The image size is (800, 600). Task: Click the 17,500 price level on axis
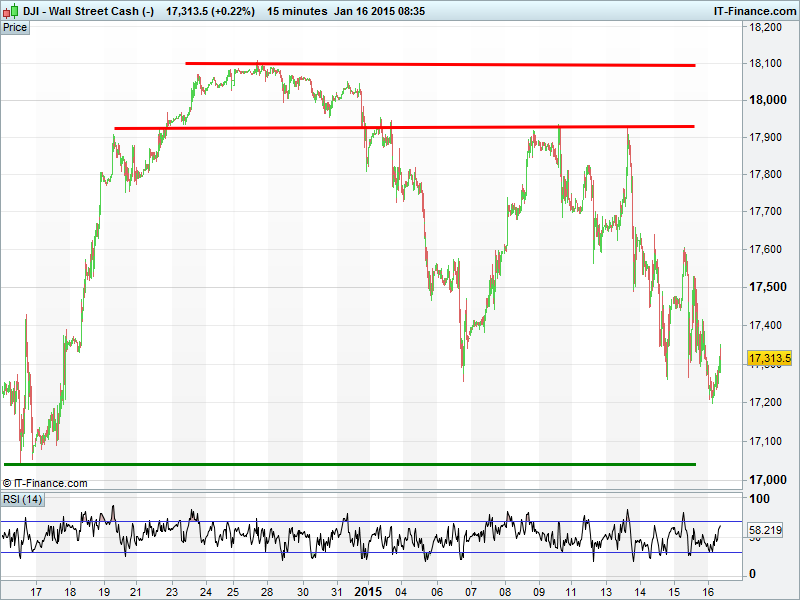click(x=767, y=287)
